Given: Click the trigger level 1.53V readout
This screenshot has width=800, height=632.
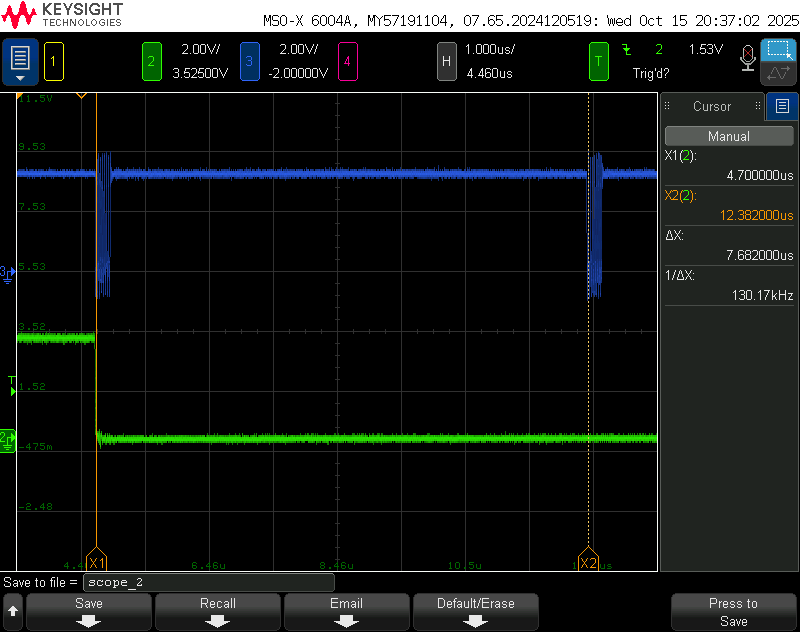Looking at the screenshot, I should (x=706, y=49).
